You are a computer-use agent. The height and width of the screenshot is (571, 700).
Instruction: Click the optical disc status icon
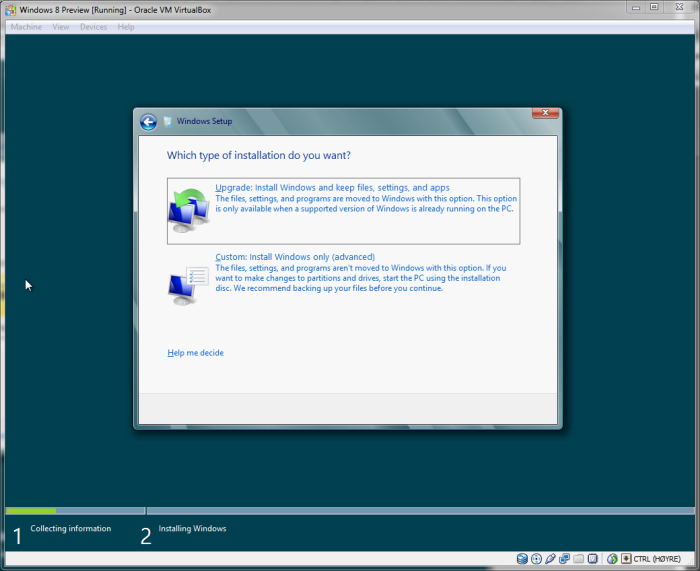point(536,558)
